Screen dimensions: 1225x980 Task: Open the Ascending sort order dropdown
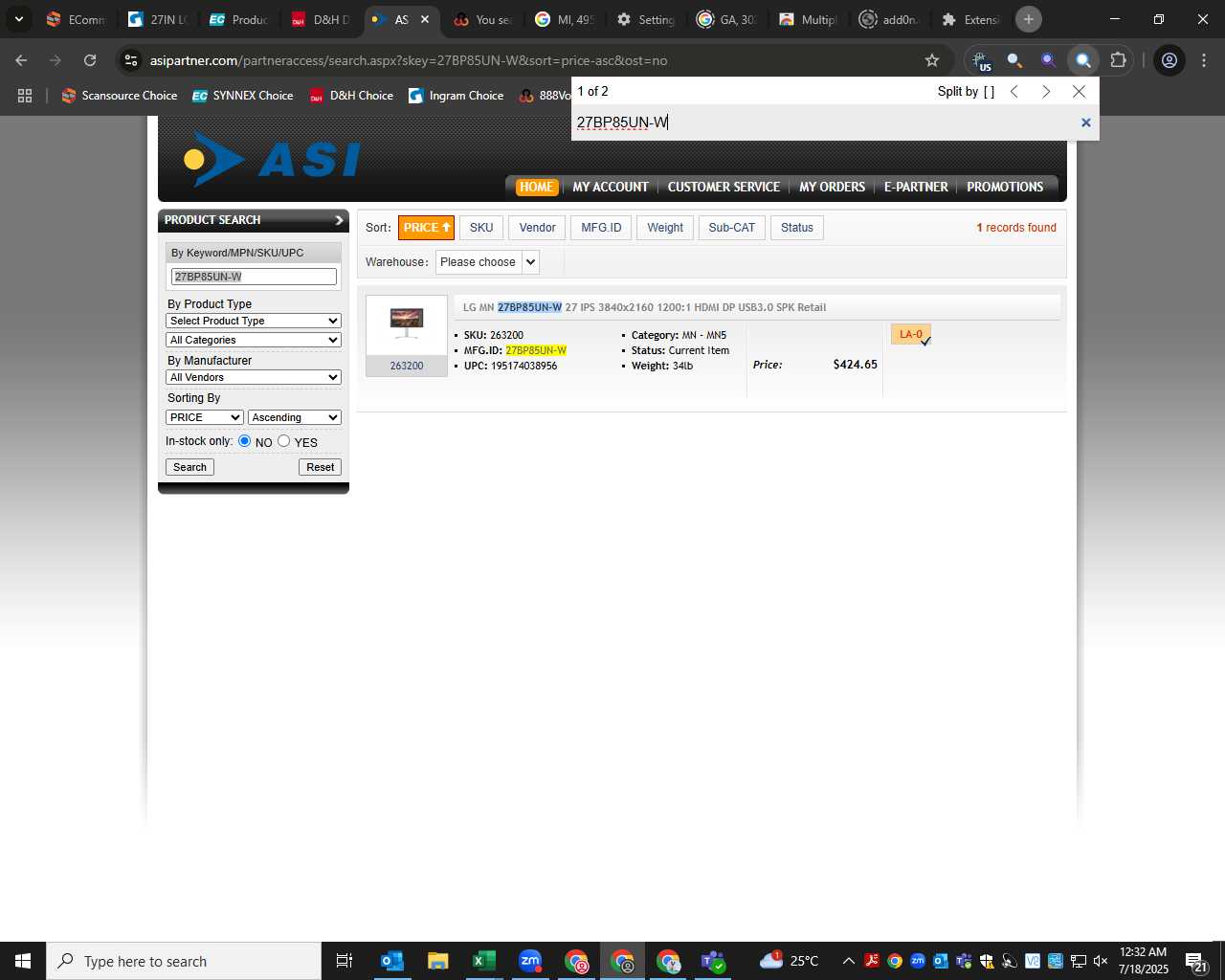click(295, 417)
